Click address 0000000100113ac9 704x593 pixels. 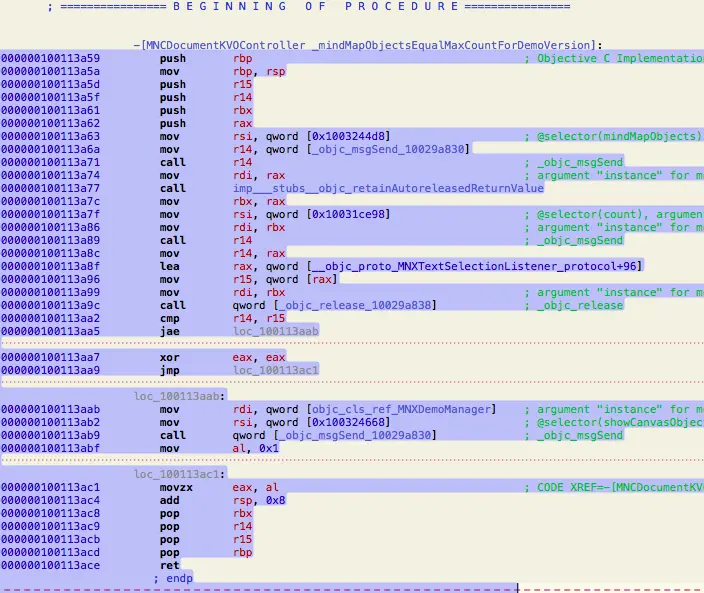50,527
